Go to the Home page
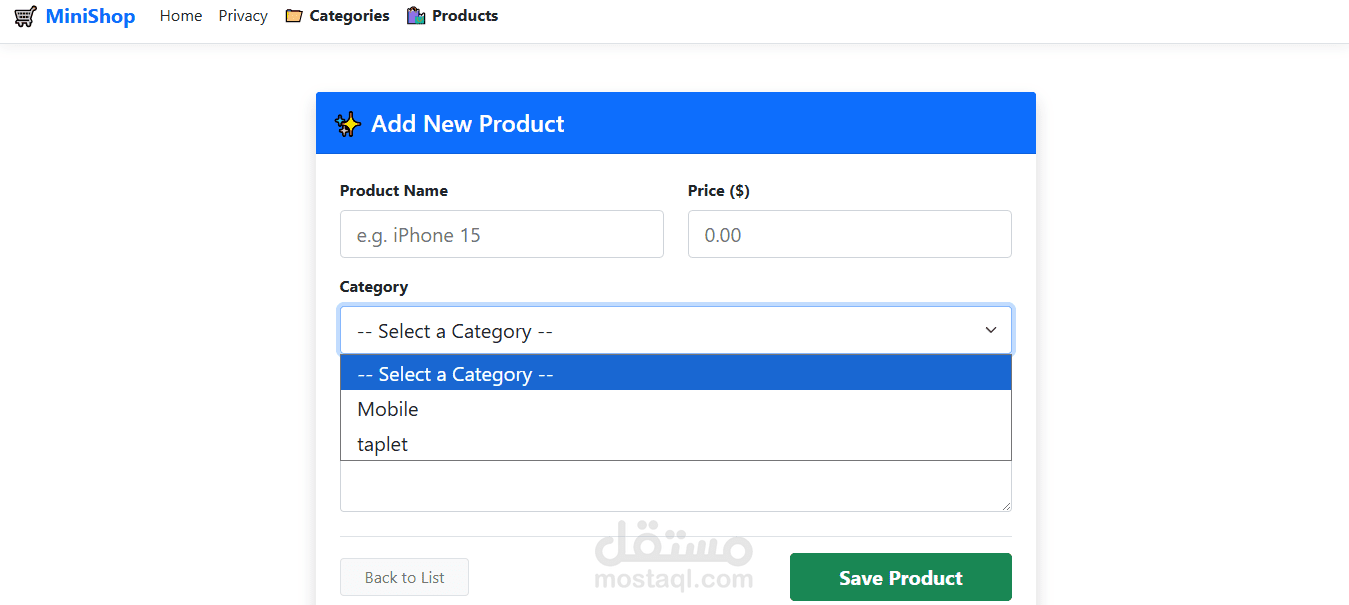Viewport: 1349px width, 605px height. [181, 16]
